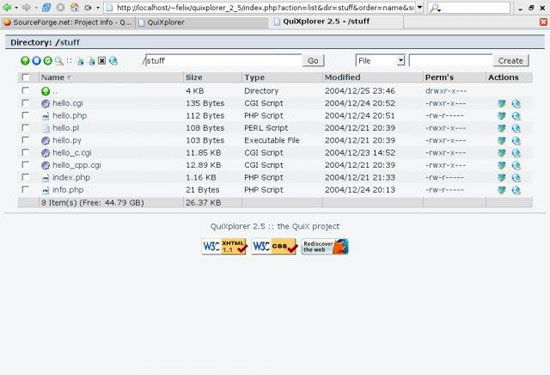
Task: Switch to the QuiXplorer tab
Action: click(202, 22)
